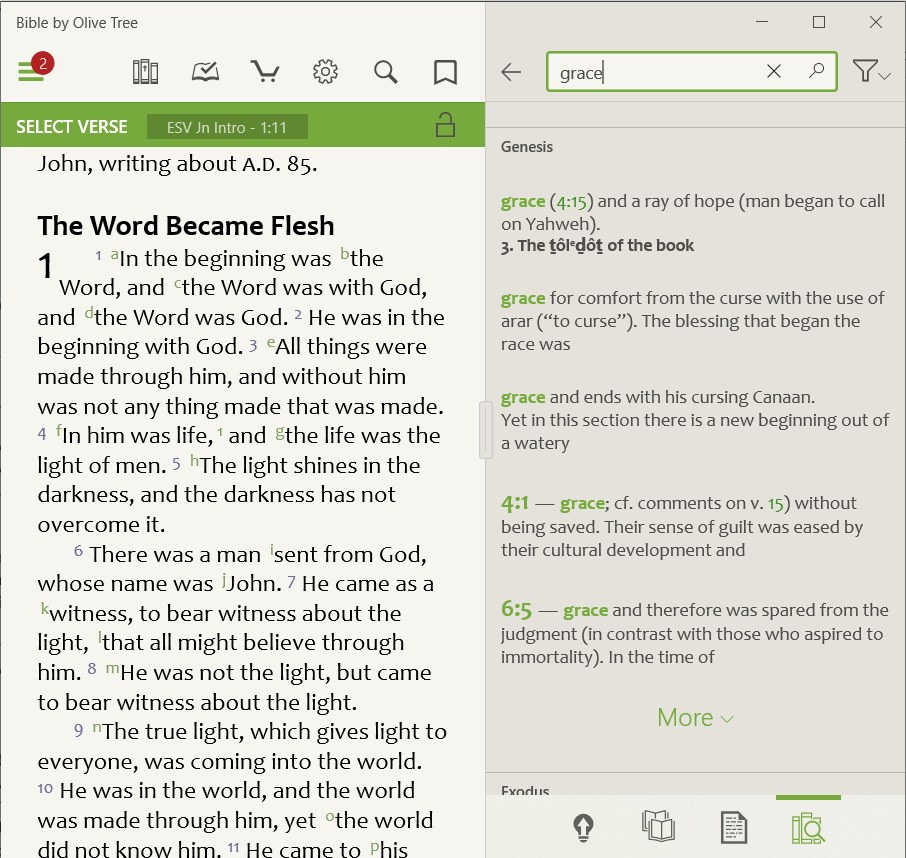This screenshot has height=858, width=906.
Task: Switch to the Resource Guide lightbulb tab
Action: click(584, 827)
